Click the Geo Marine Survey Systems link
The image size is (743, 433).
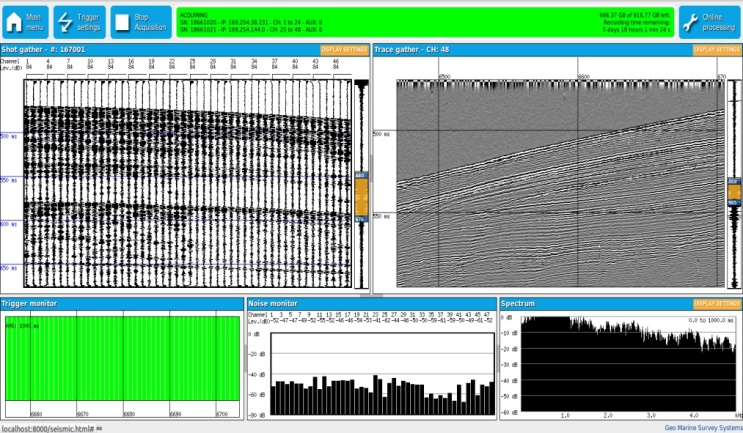click(703, 428)
